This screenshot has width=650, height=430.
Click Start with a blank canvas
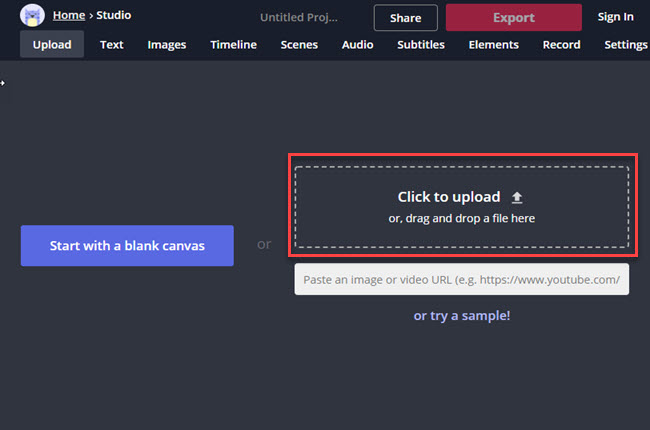(x=127, y=246)
